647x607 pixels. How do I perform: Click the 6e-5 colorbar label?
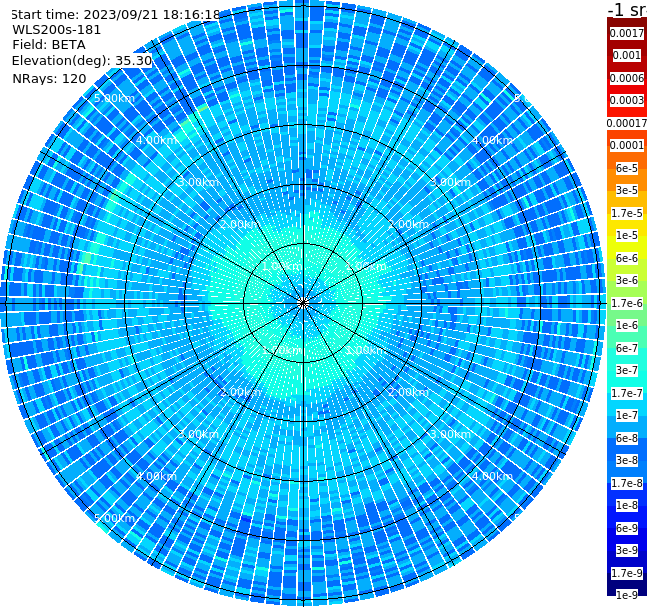point(627,168)
